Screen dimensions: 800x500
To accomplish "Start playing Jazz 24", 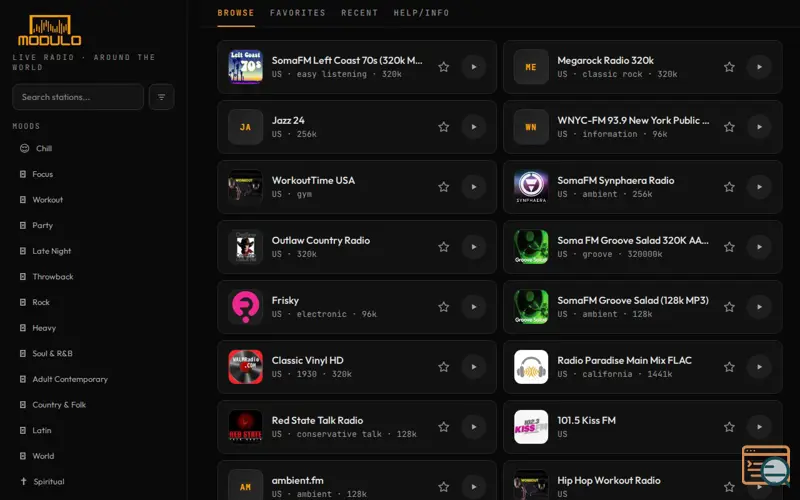I will point(474,127).
